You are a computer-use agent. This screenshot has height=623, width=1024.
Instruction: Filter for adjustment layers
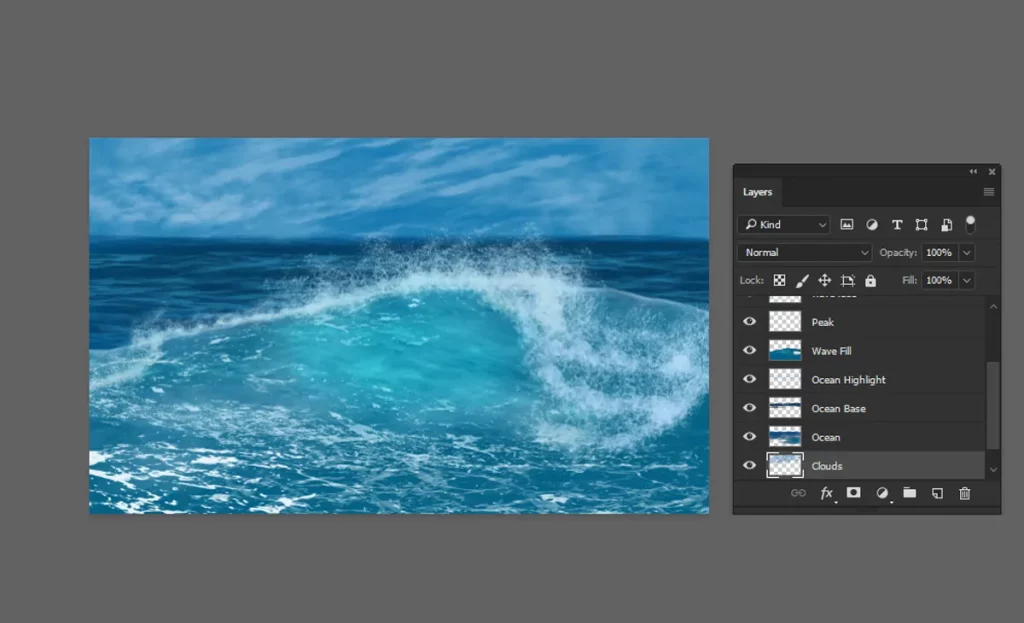point(872,224)
